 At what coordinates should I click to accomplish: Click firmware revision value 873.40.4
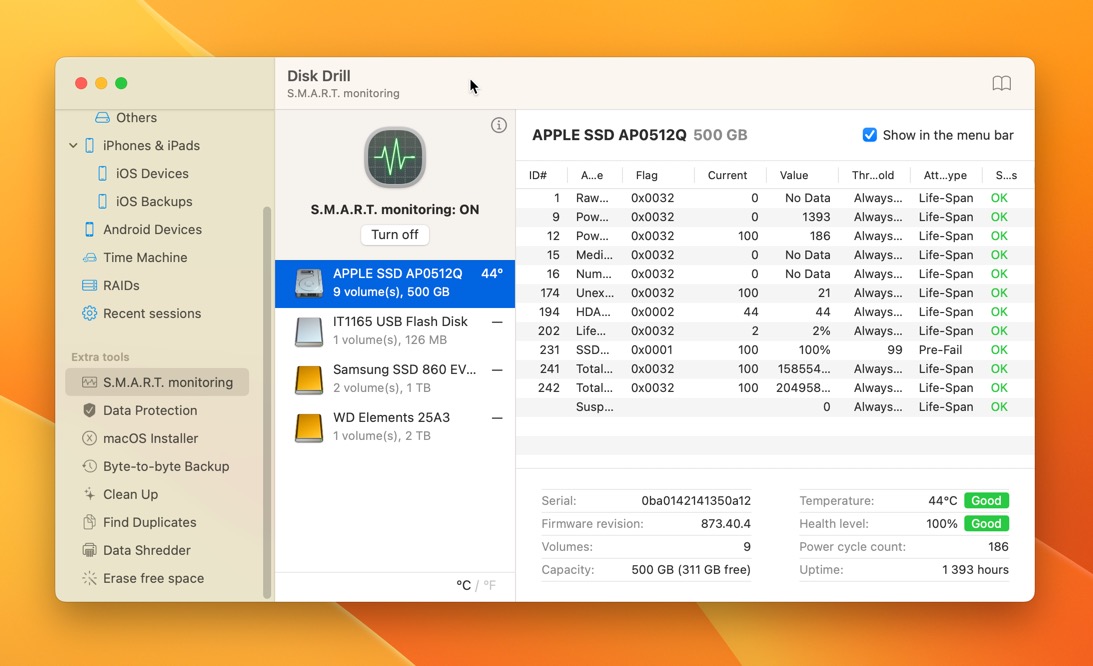pyautogui.click(x=726, y=524)
